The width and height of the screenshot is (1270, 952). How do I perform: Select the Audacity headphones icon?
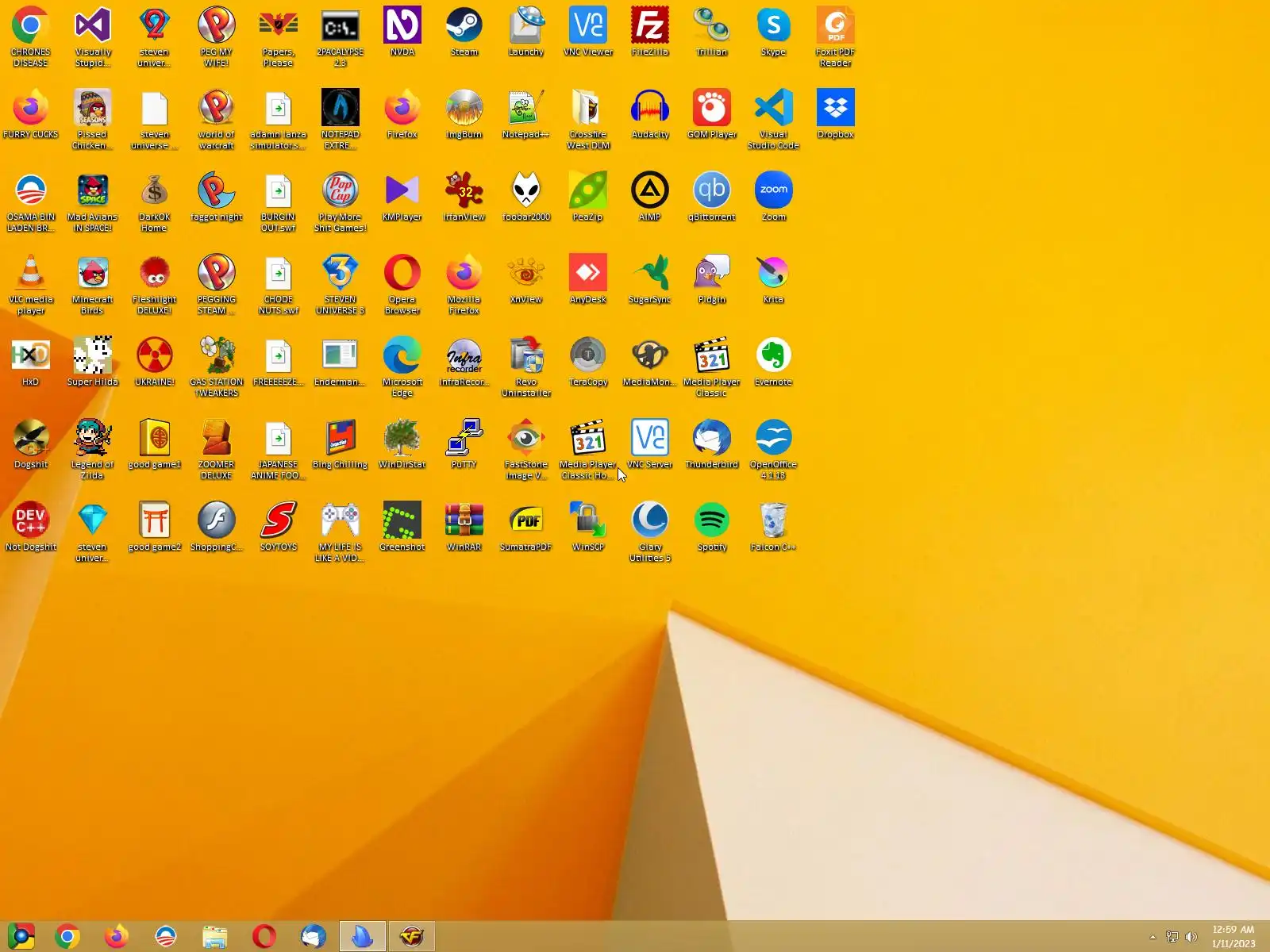650,115
